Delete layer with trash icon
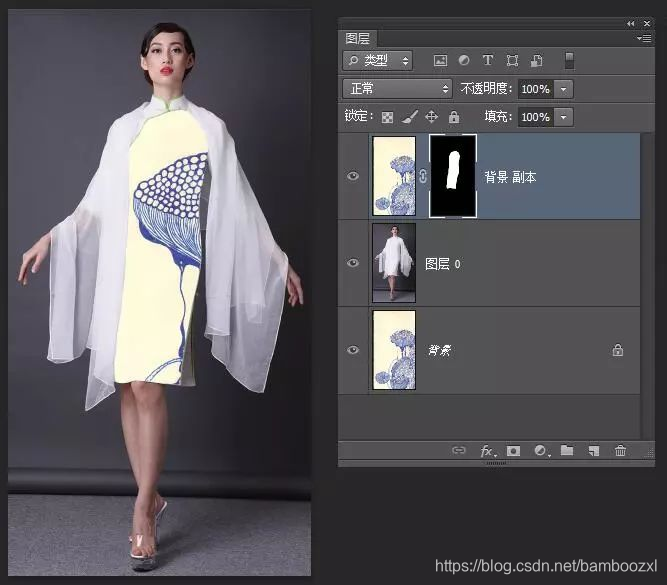667x585 pixels. tap(620, 451)
